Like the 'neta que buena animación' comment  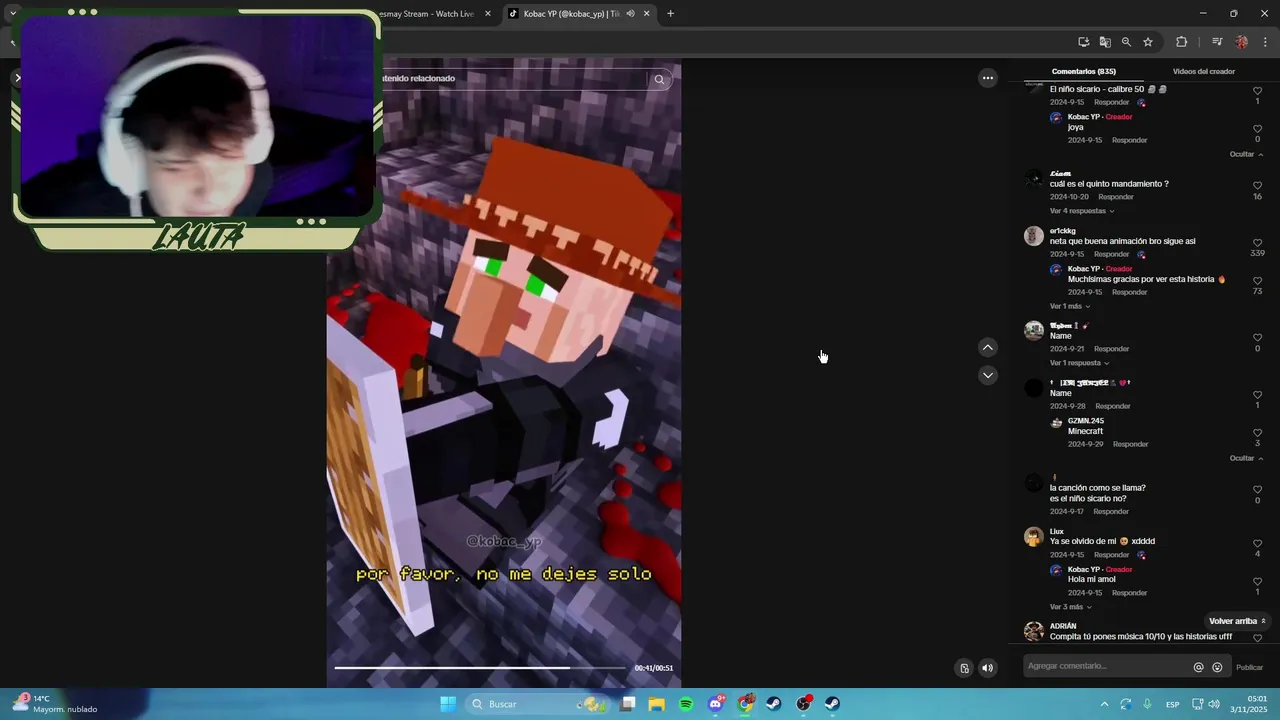[x=1257, y=243]
